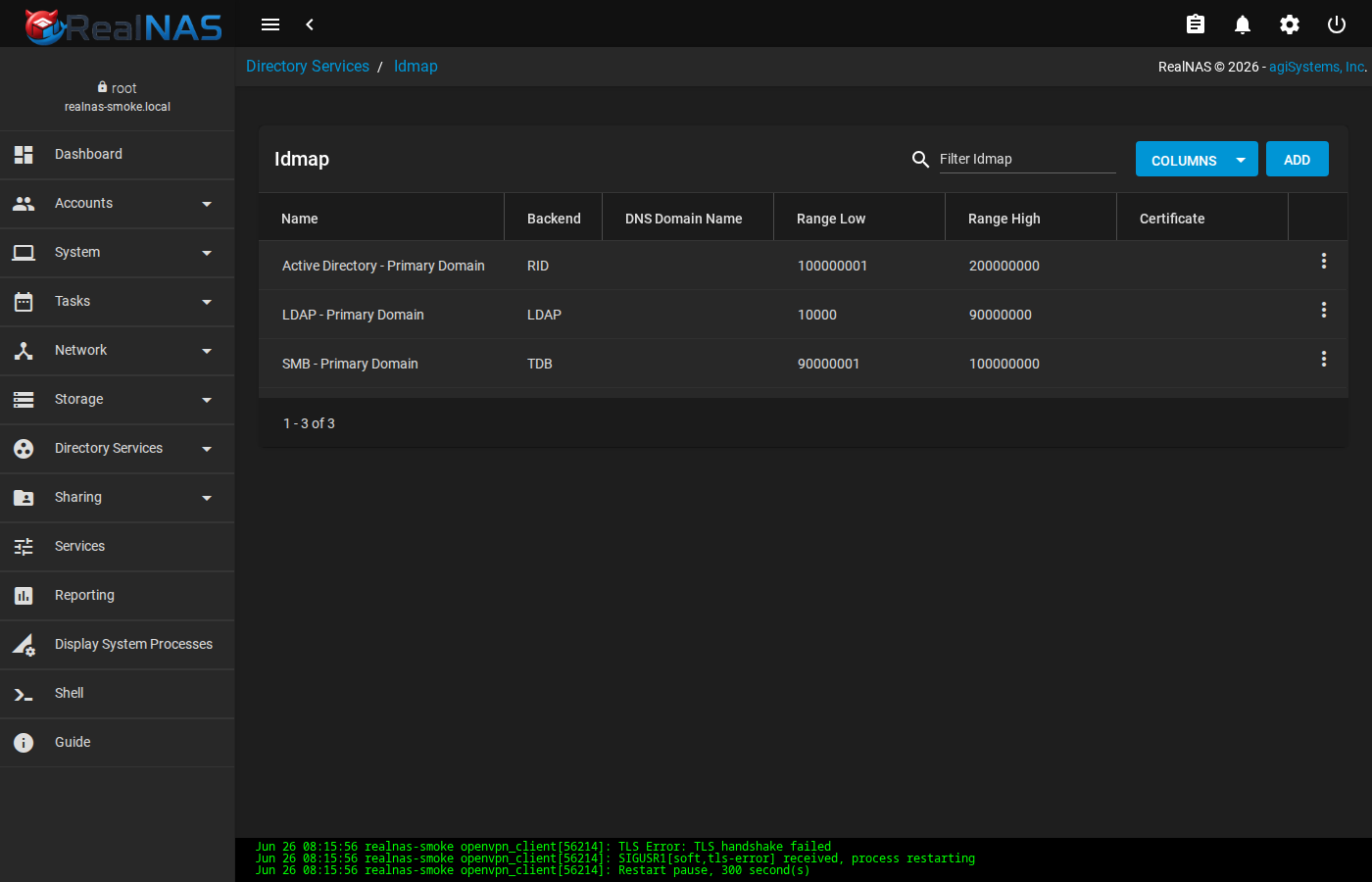Expand the Sharing menu arrow
Viewport: 1372px width, 882px height.
(207, 498)
